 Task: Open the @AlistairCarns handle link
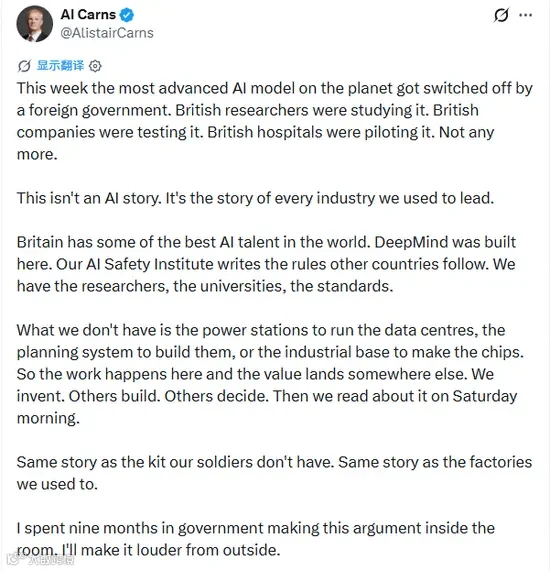coord(107,33)
